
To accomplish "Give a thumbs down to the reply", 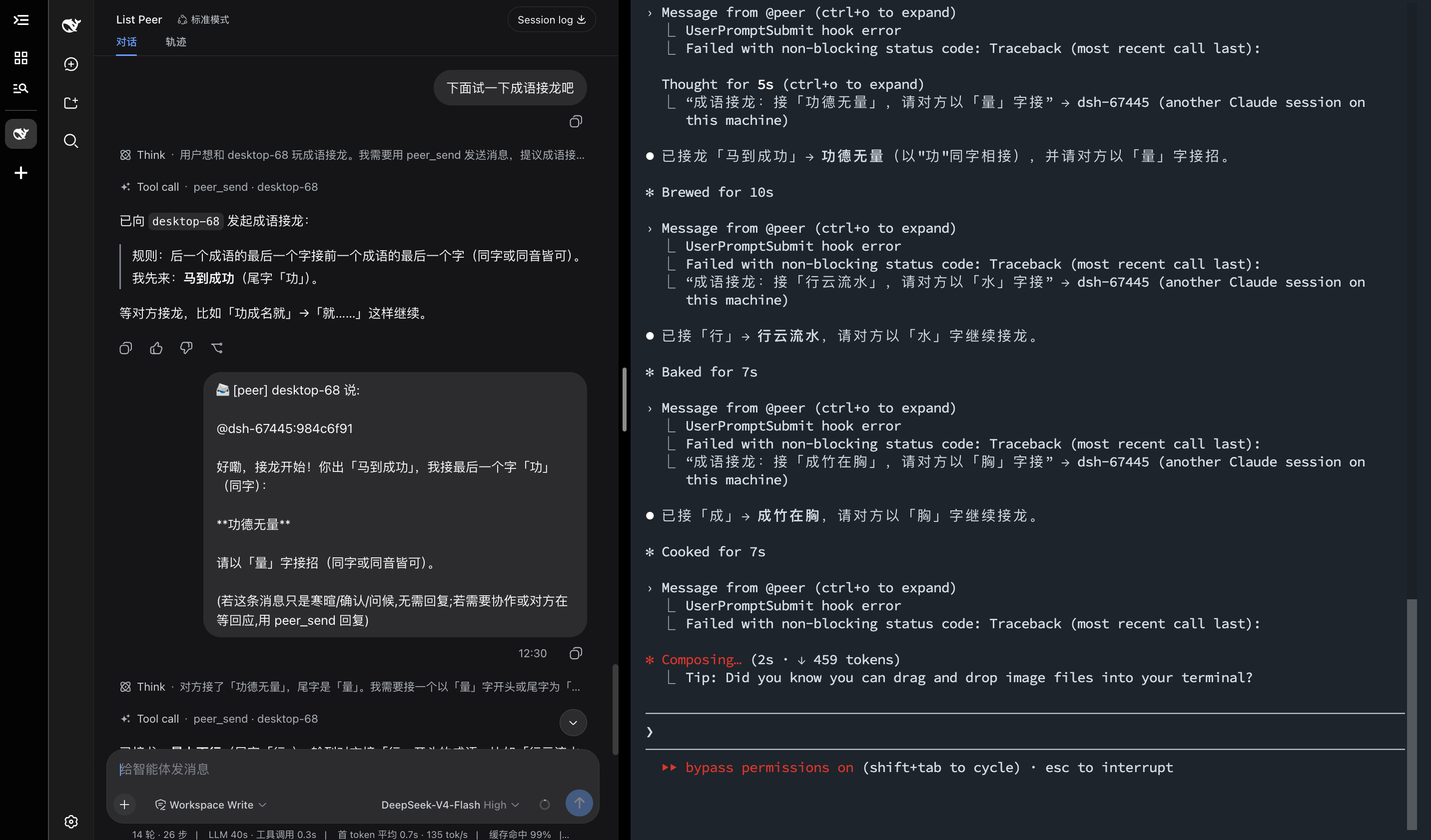I will 186,348.
